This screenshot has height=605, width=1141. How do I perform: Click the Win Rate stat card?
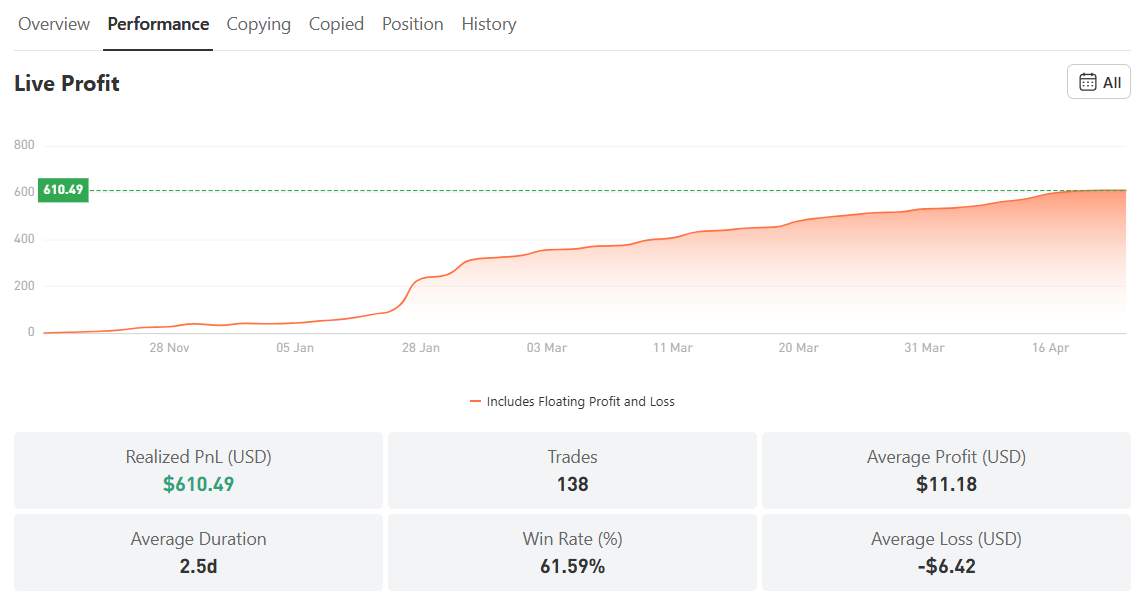pos(571,552)
